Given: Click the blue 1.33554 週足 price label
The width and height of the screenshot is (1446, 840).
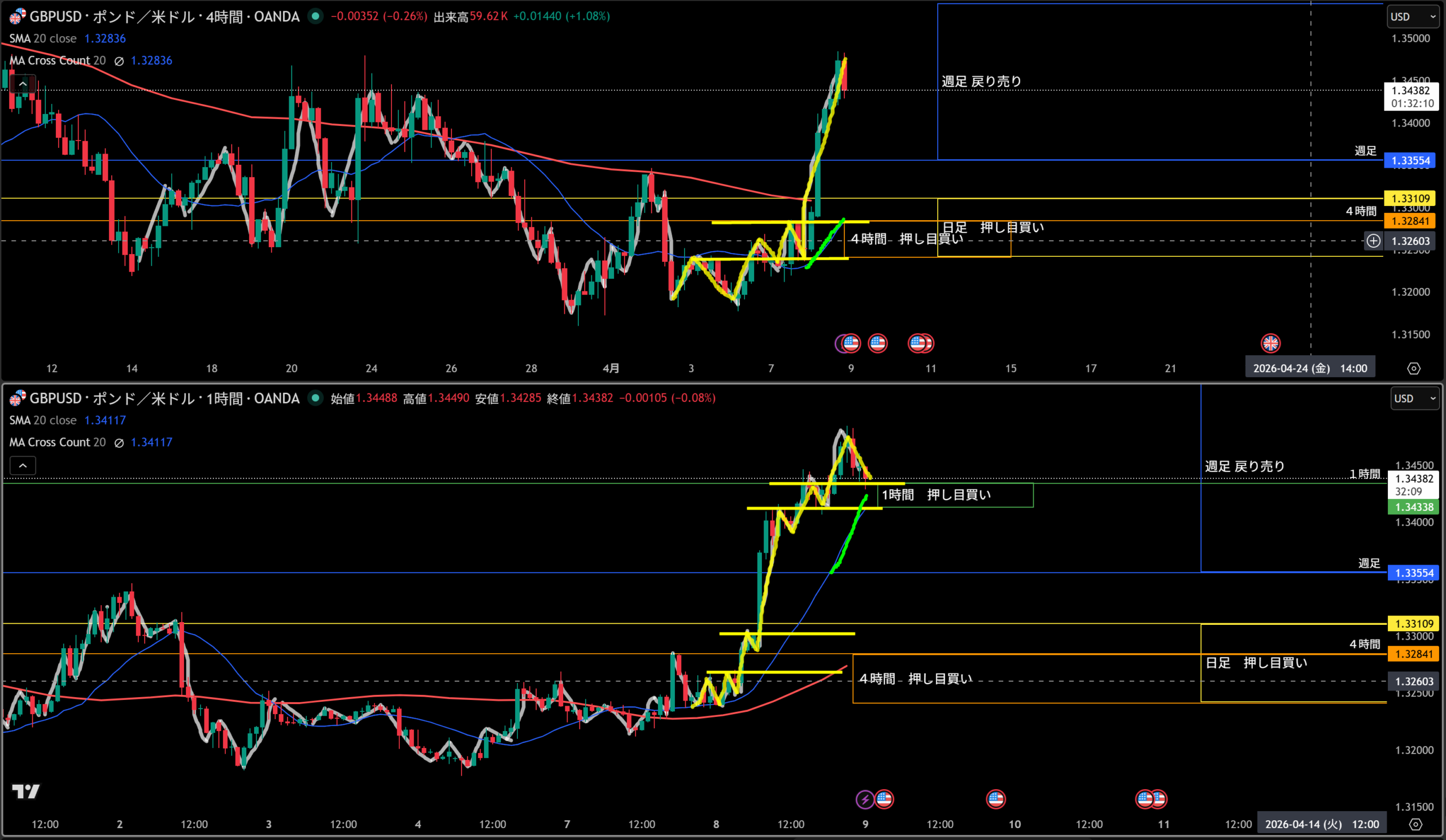Looking at the screenshot, I should (x=1410, y=160).
